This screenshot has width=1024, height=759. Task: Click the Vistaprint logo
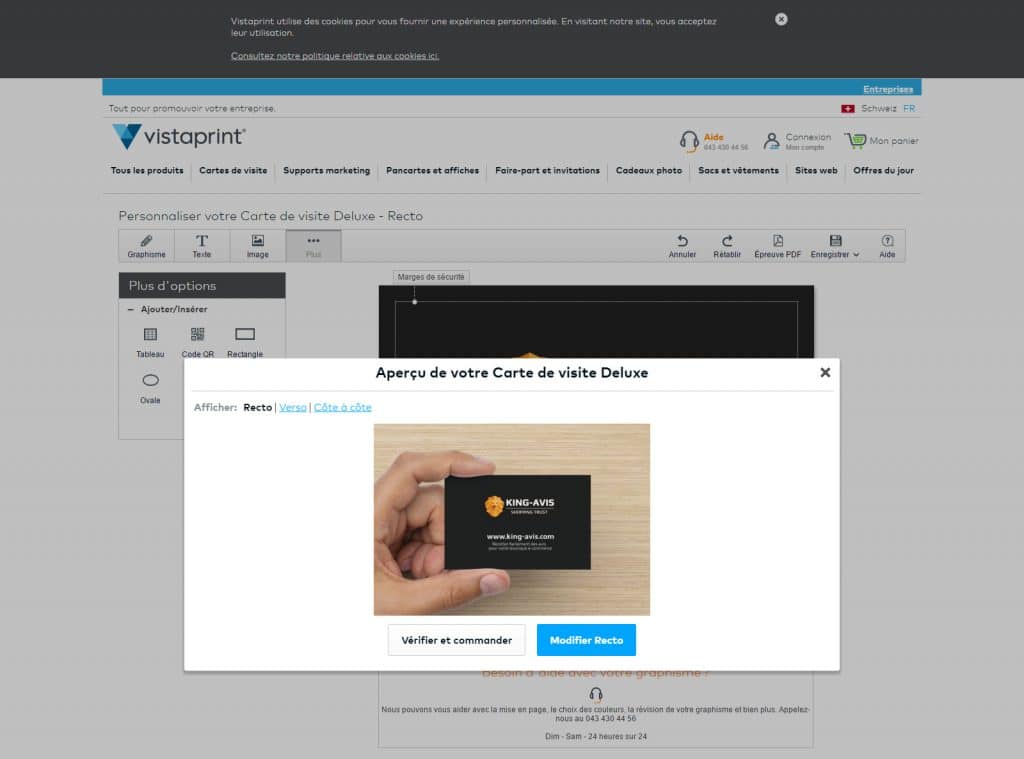179,137
